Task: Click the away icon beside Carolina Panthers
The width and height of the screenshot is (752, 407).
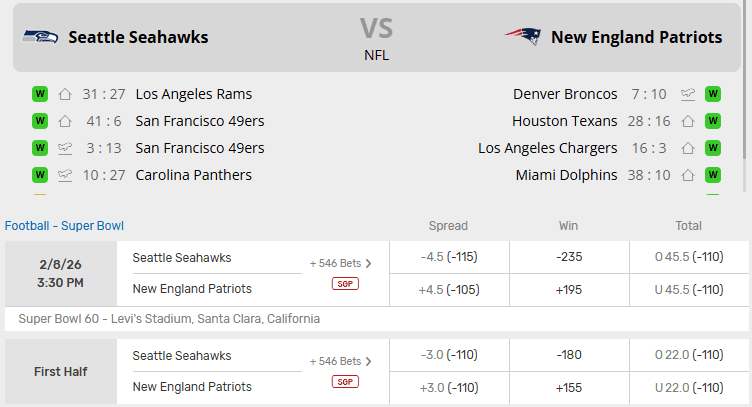Action: coord(65,175)
